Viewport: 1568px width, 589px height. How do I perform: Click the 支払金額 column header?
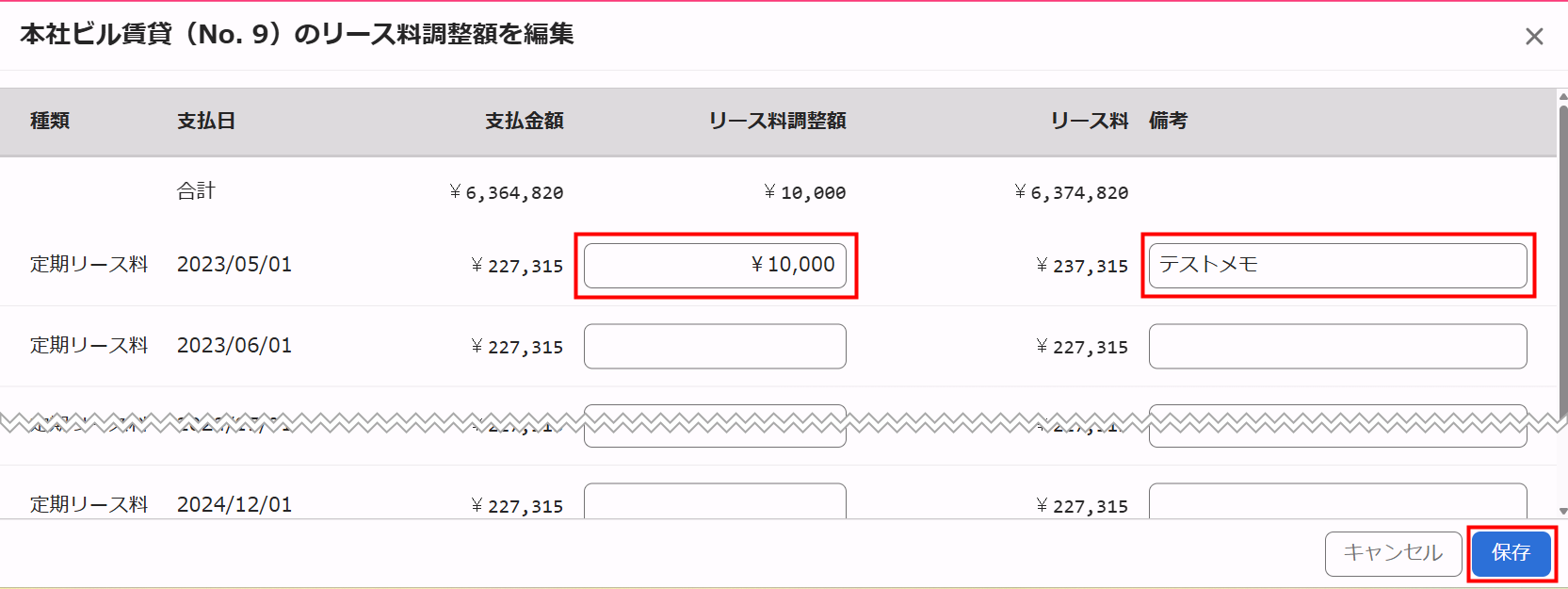coord(524,121)
